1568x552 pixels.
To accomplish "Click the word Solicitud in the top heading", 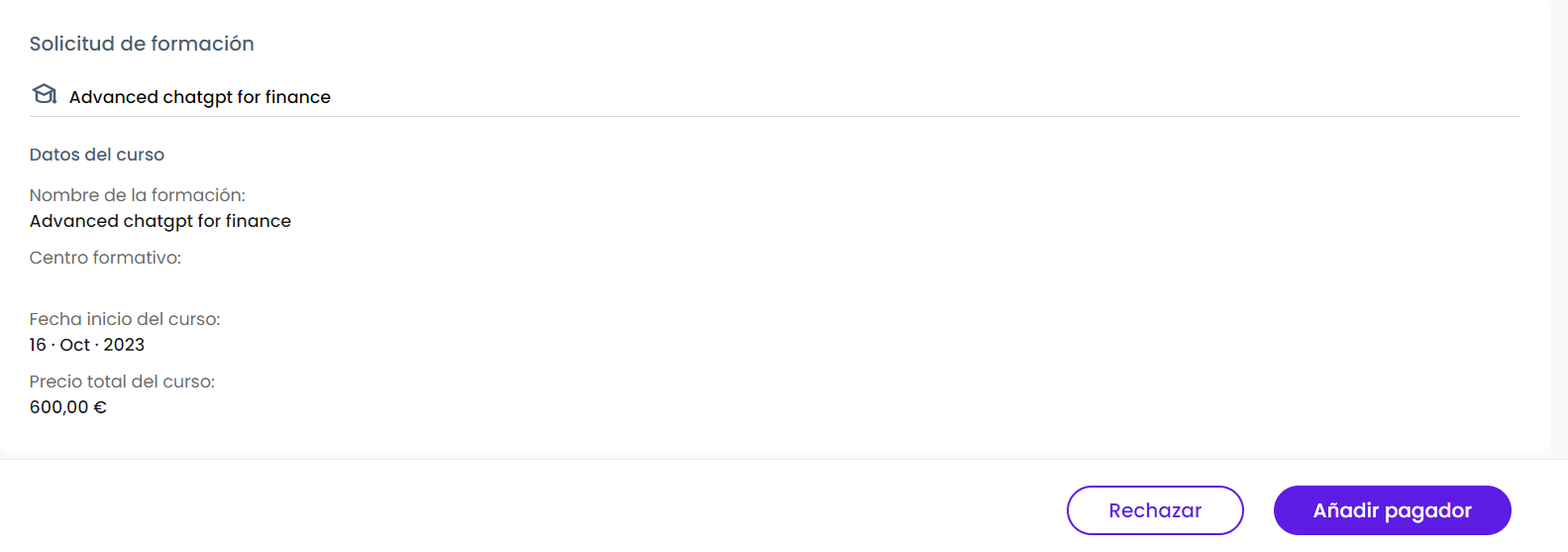I will 72,44.
